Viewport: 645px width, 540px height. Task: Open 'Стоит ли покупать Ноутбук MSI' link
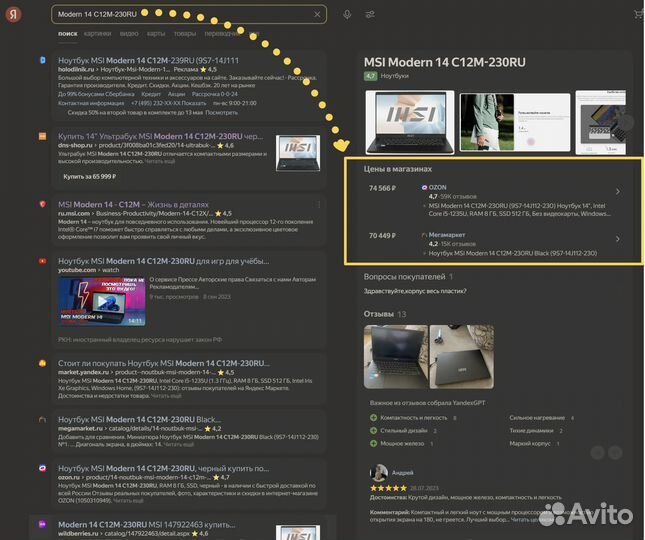click(x=164, y=363)
